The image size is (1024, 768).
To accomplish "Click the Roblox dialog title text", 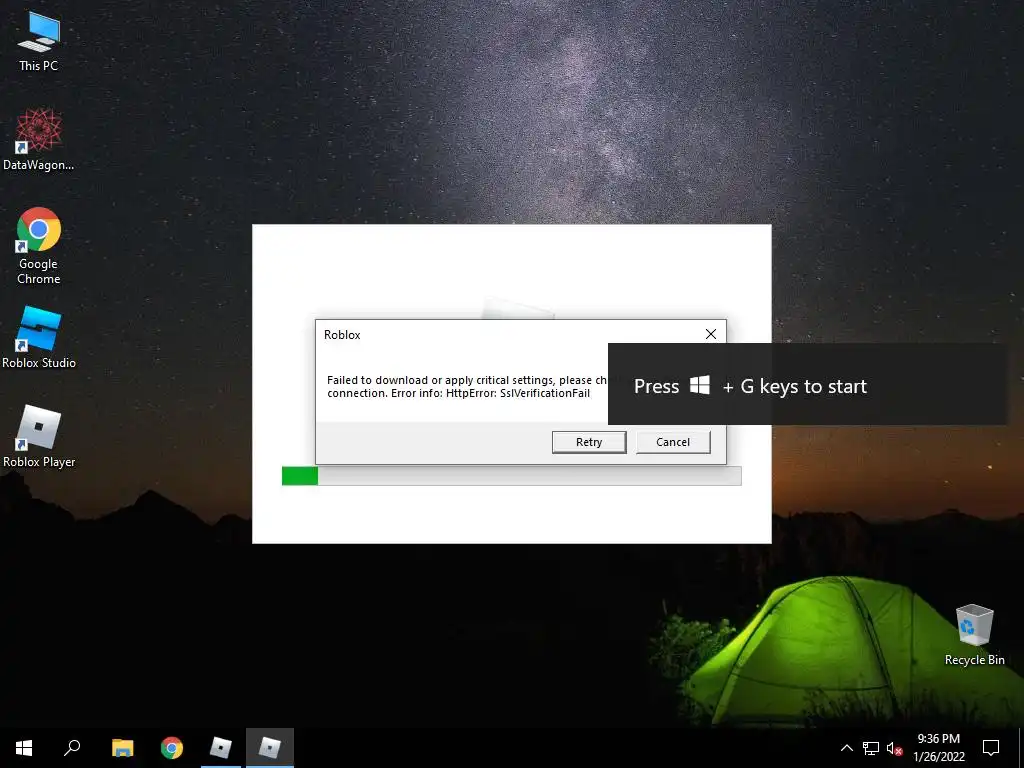I will (x=342, y=335).
